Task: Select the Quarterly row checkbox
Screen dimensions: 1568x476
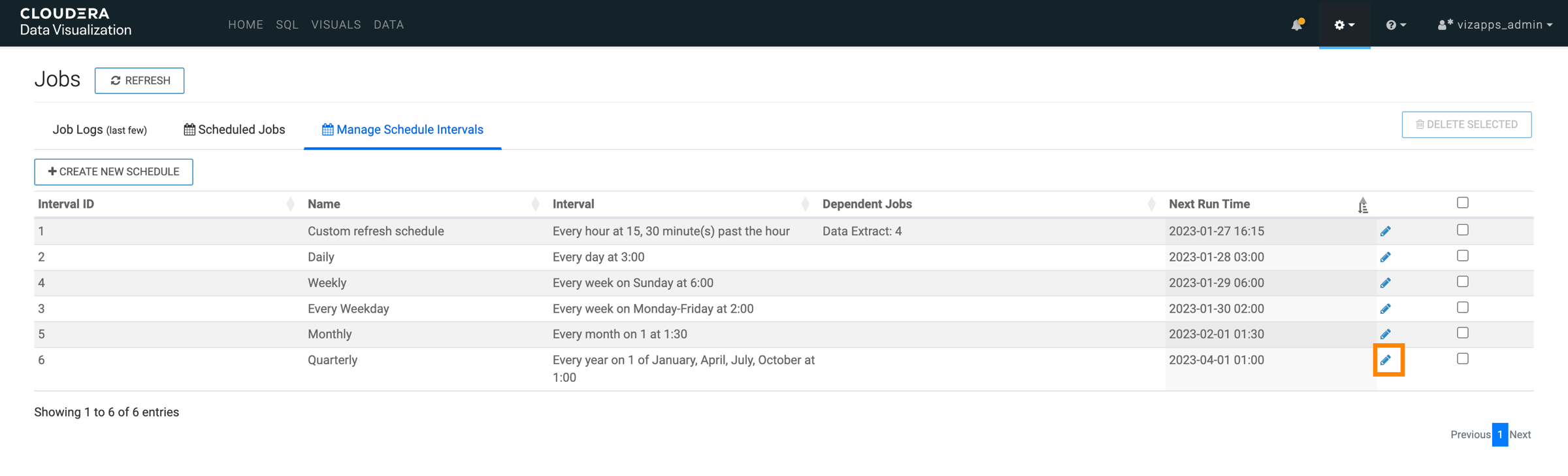Action: pyautogui.click(x=1463, y=359)
